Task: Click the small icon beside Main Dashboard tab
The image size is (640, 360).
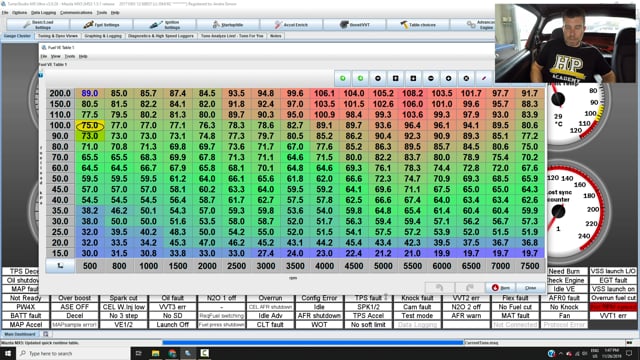Action: point(46,334)
